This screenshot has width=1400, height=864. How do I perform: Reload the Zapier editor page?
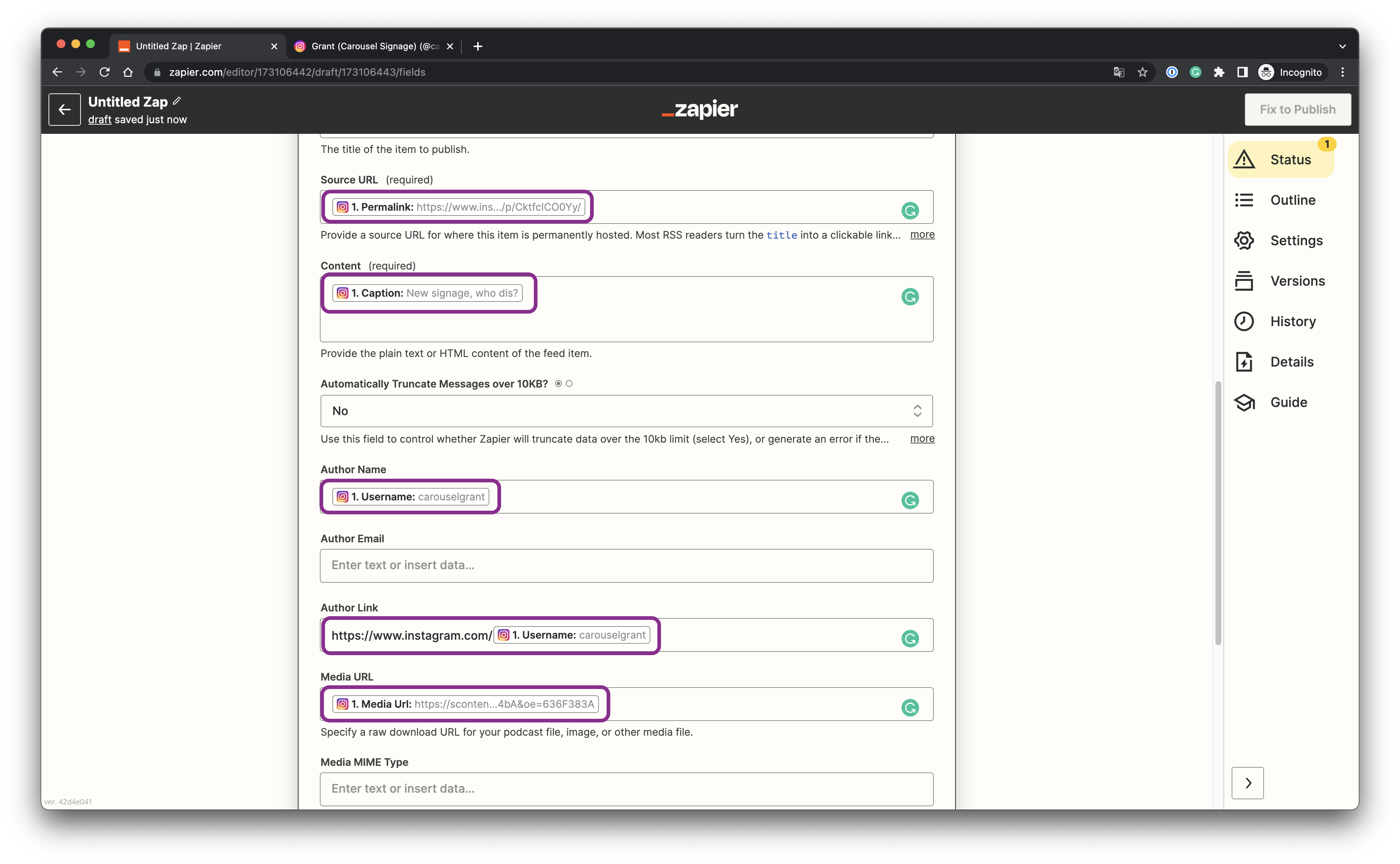(x=104, y=72)
